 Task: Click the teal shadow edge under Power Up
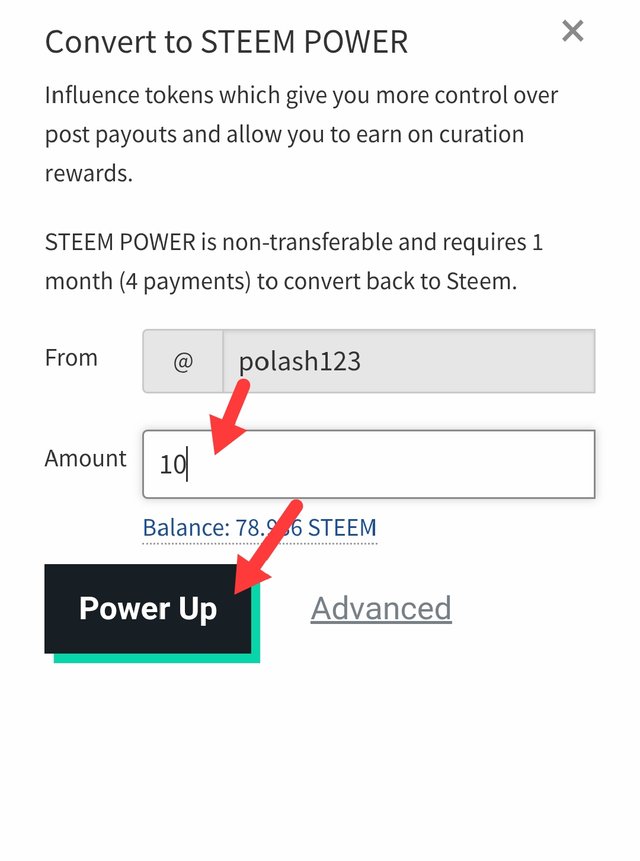(157, 658)
